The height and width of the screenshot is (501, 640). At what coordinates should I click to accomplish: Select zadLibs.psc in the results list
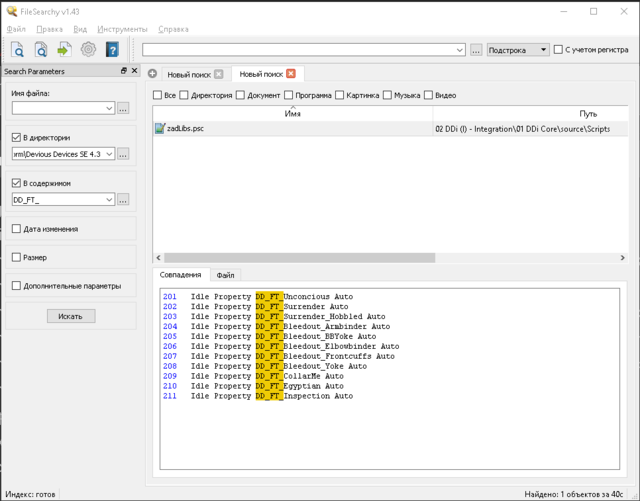tap(185, 129)
